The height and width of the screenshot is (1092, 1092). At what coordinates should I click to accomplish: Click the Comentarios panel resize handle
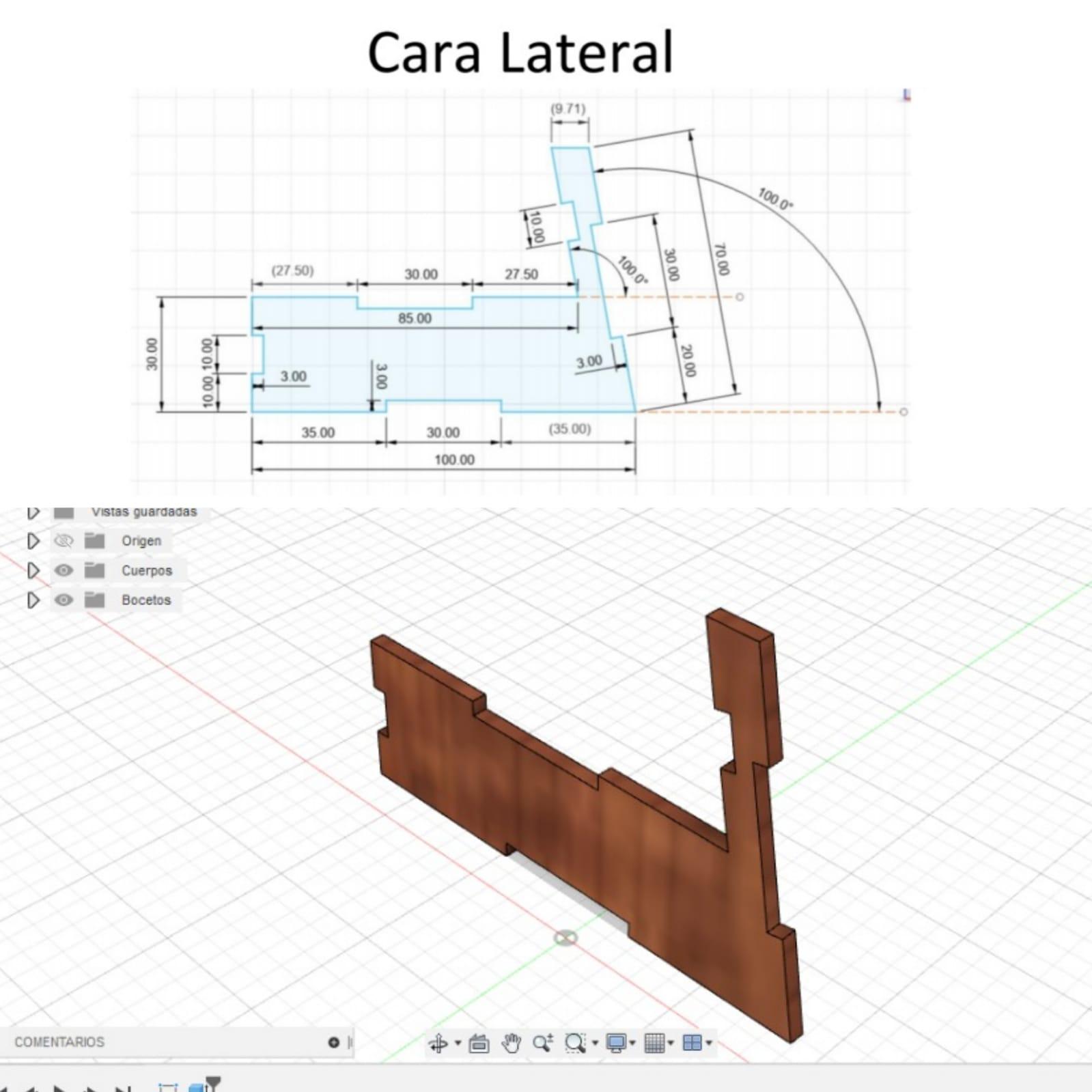point(350,1042)
